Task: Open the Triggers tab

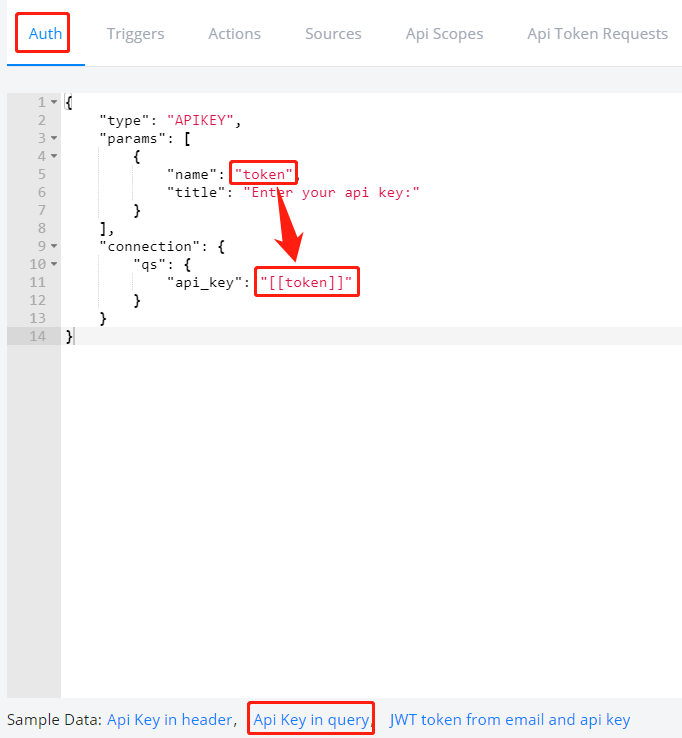Action: (x=135, y=34)
